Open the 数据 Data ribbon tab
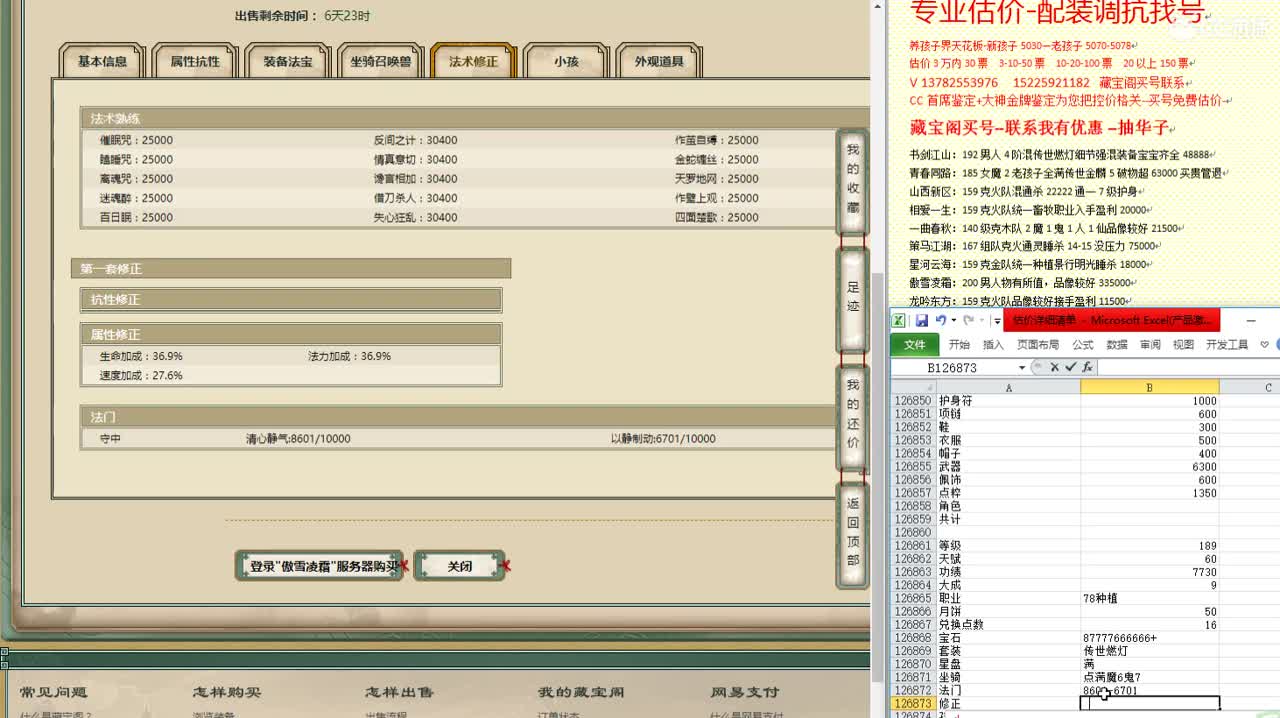The image size is (1280, 718). [1117, 345]
